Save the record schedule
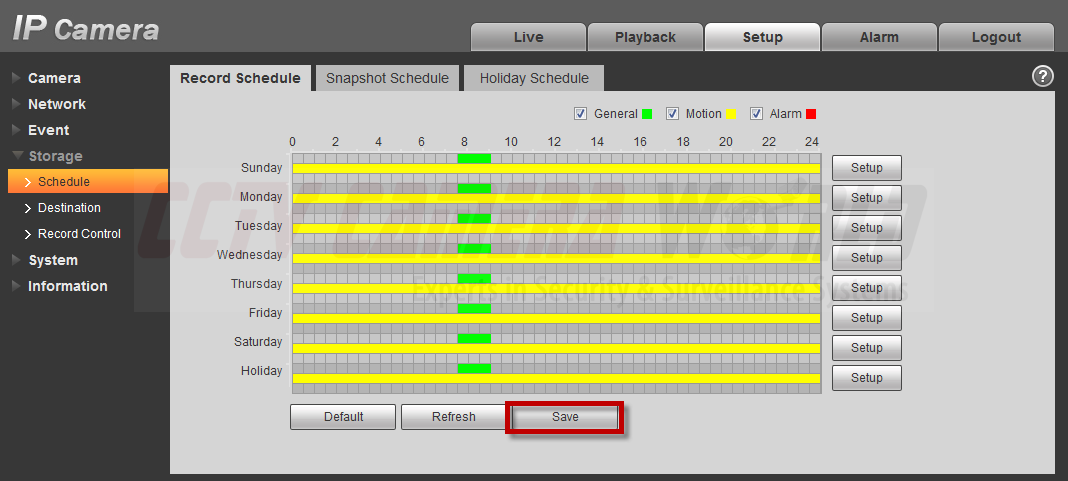This screenshot has width=1068, height=481. (565, 417)
